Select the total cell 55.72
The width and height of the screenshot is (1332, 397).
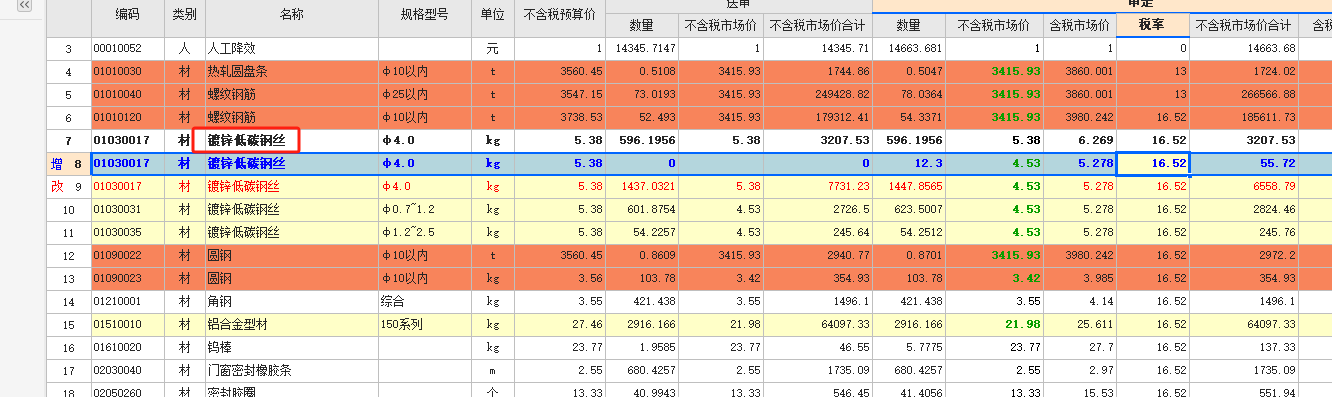coord(1244,163)
